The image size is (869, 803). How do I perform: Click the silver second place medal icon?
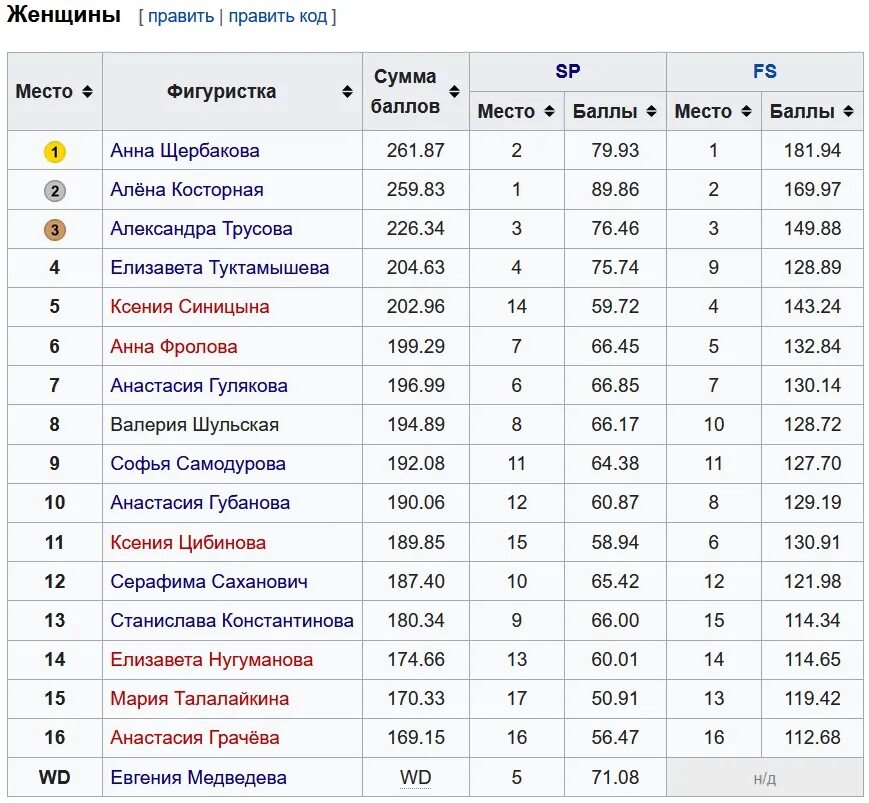(54, 191)
